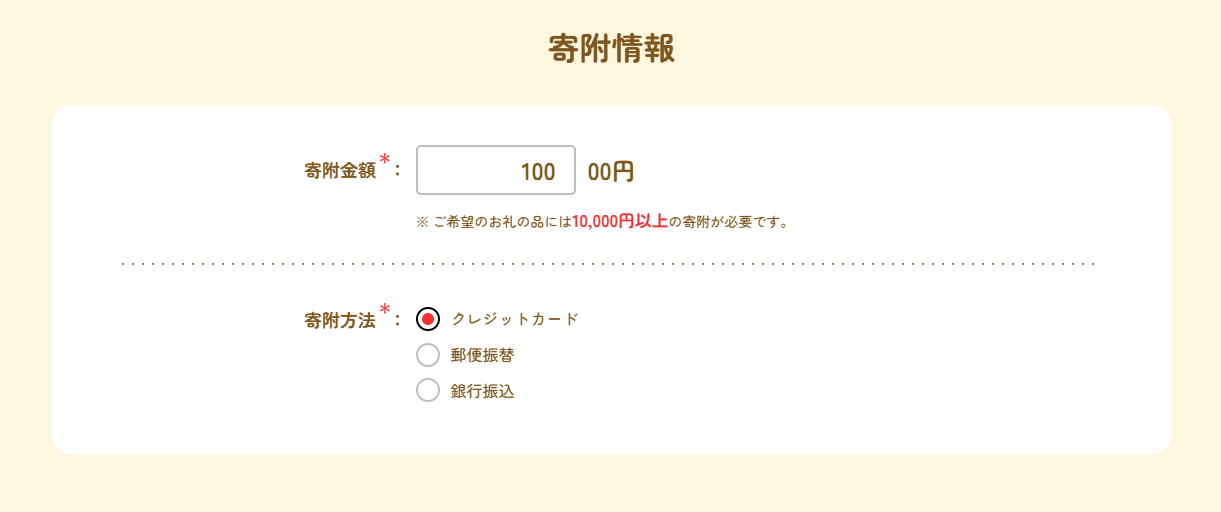Click the colon after the 寄附方法 label
This screenshot has width=1221, height=512.
point(397,321)
